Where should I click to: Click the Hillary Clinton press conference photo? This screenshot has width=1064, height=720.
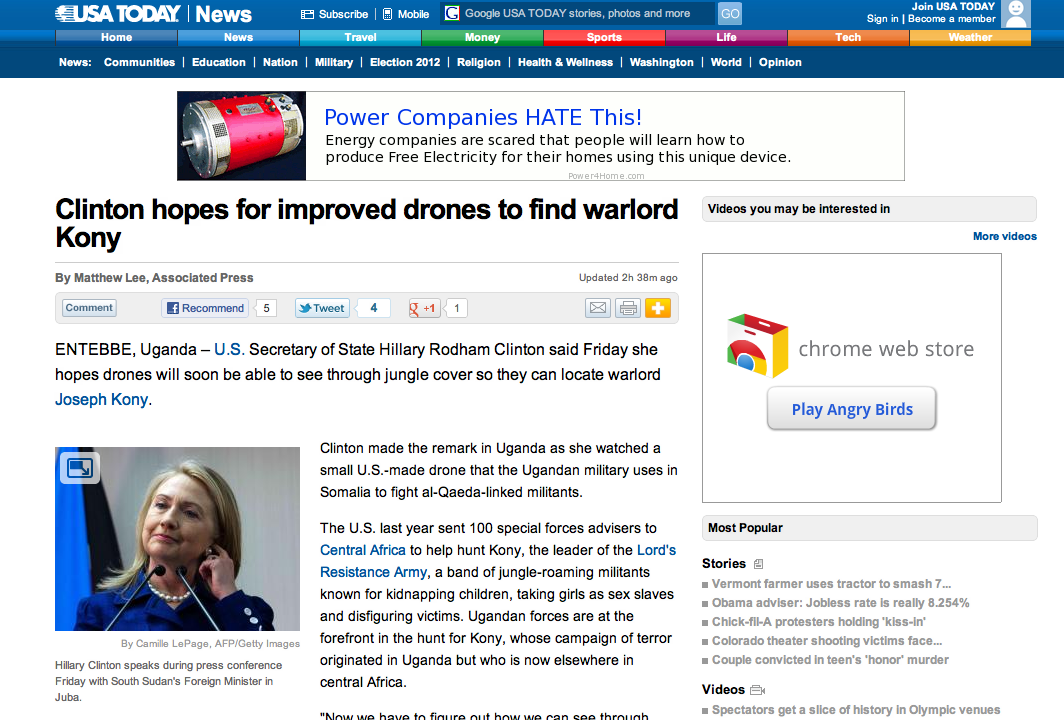(177, 539)
